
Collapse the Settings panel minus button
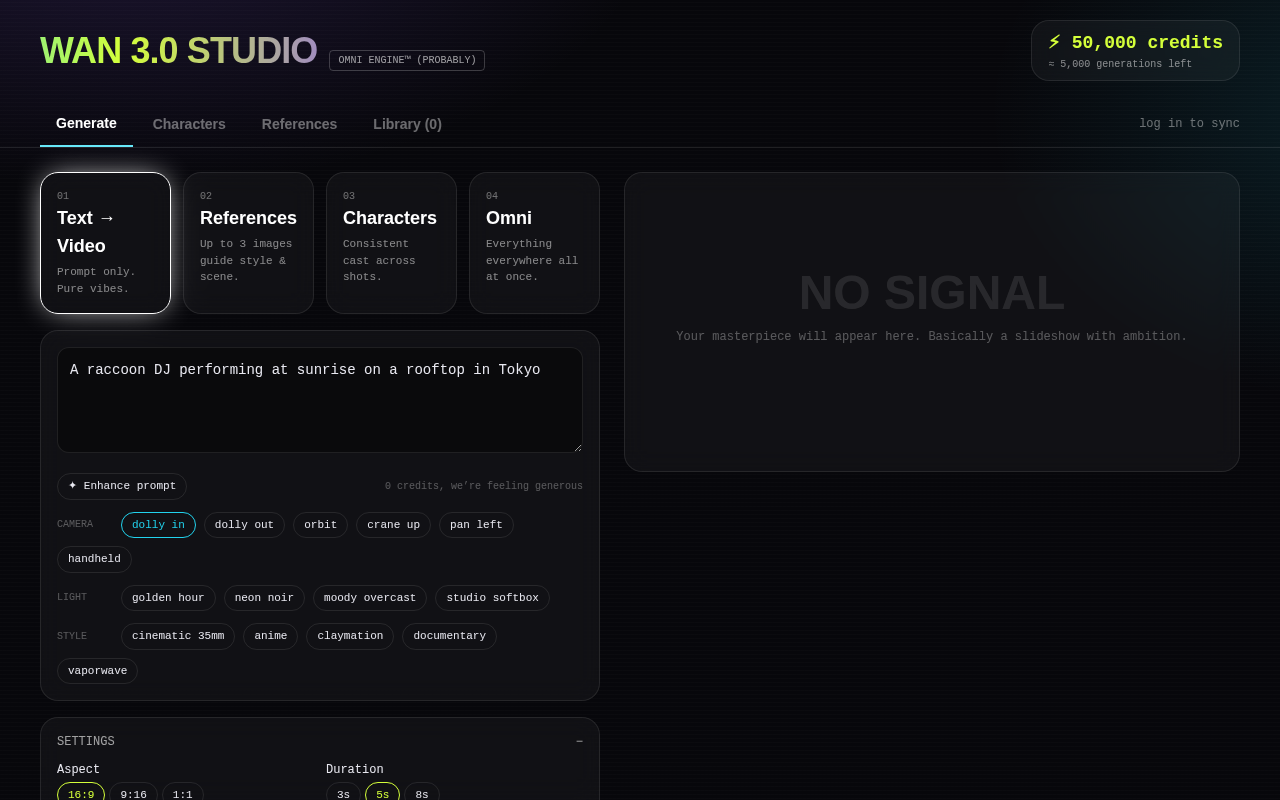click(x=579, y=741)
